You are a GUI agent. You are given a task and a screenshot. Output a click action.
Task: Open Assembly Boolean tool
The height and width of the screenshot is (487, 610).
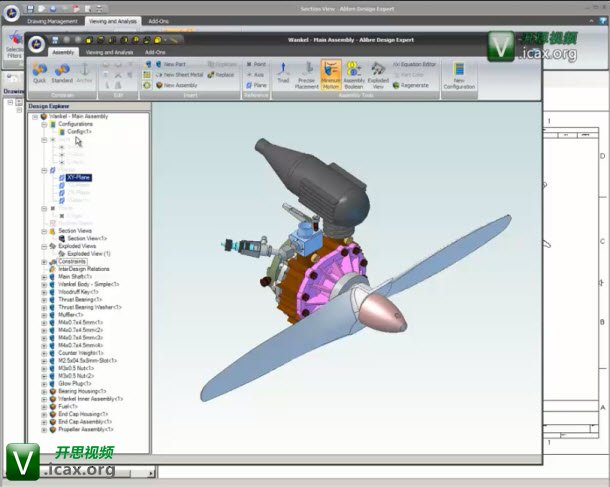354,75
